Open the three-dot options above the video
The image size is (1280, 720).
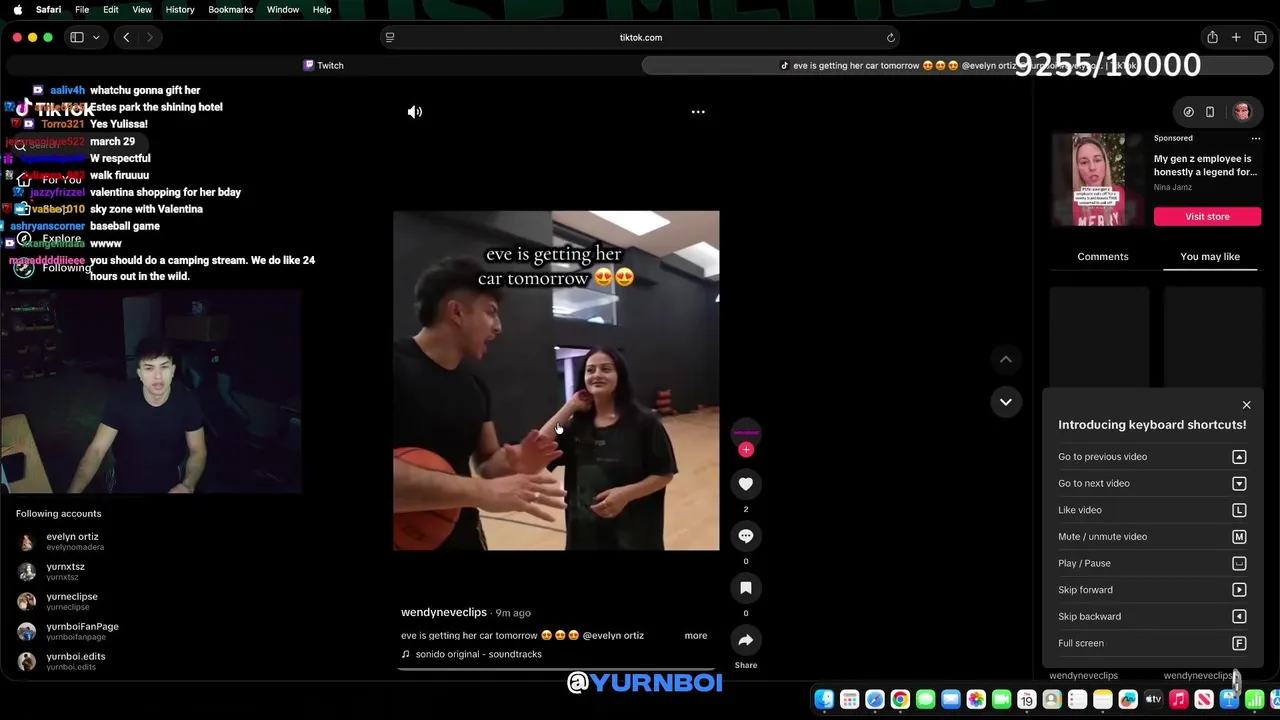[x=698, y=112]
